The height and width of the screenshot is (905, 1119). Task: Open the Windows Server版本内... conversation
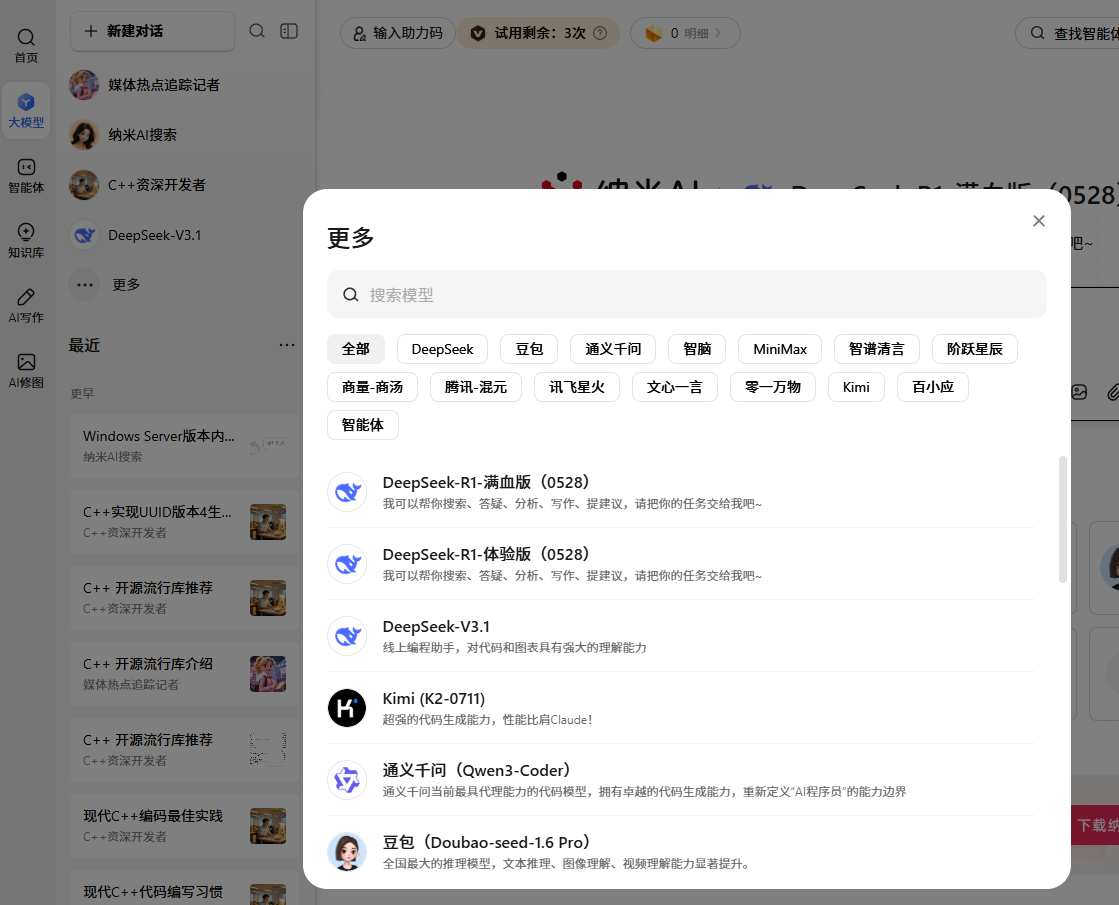(x=184, y=445)
